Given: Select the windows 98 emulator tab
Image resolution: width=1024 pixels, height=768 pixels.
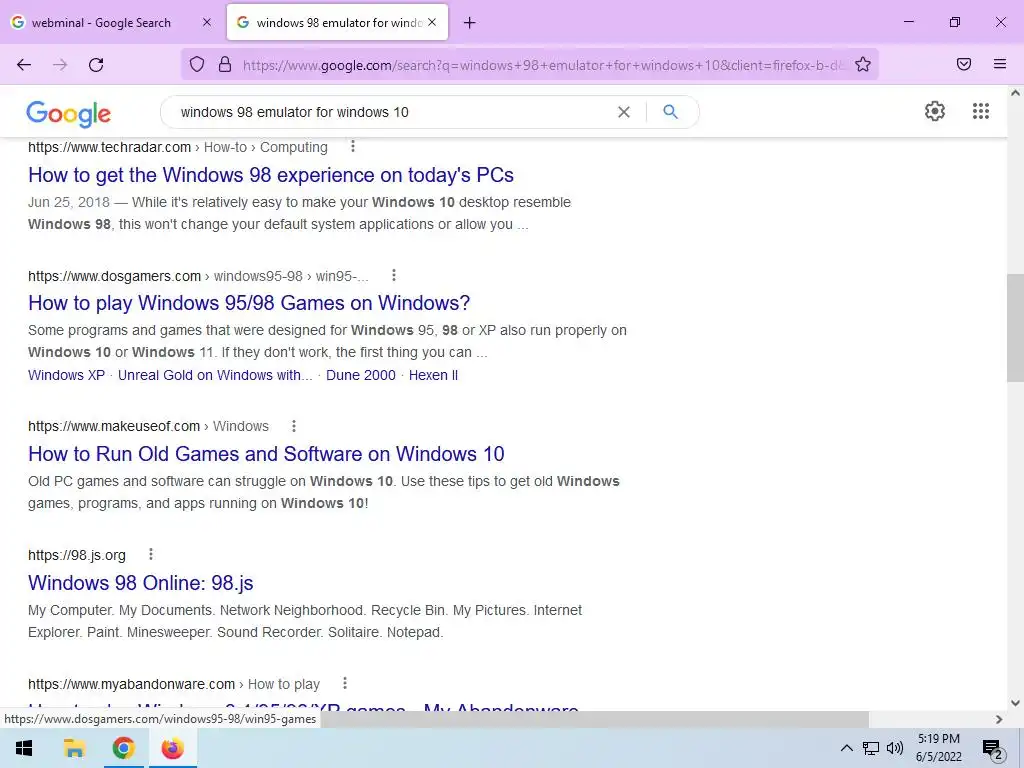Looking at the screenshot, I should 338,22.
